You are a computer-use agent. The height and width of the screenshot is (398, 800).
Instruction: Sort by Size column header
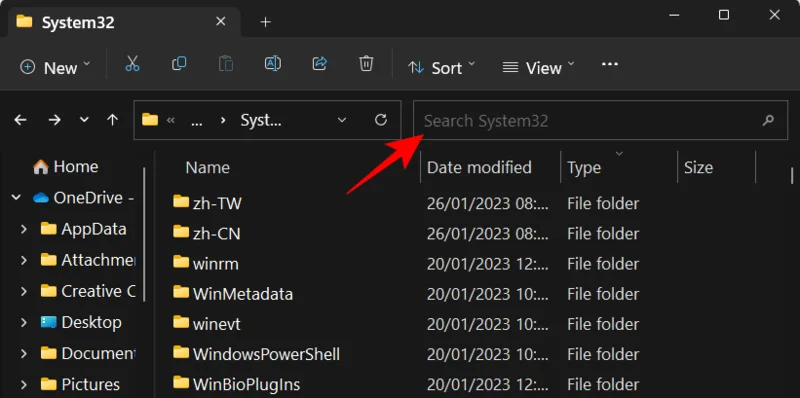[698, 167]
